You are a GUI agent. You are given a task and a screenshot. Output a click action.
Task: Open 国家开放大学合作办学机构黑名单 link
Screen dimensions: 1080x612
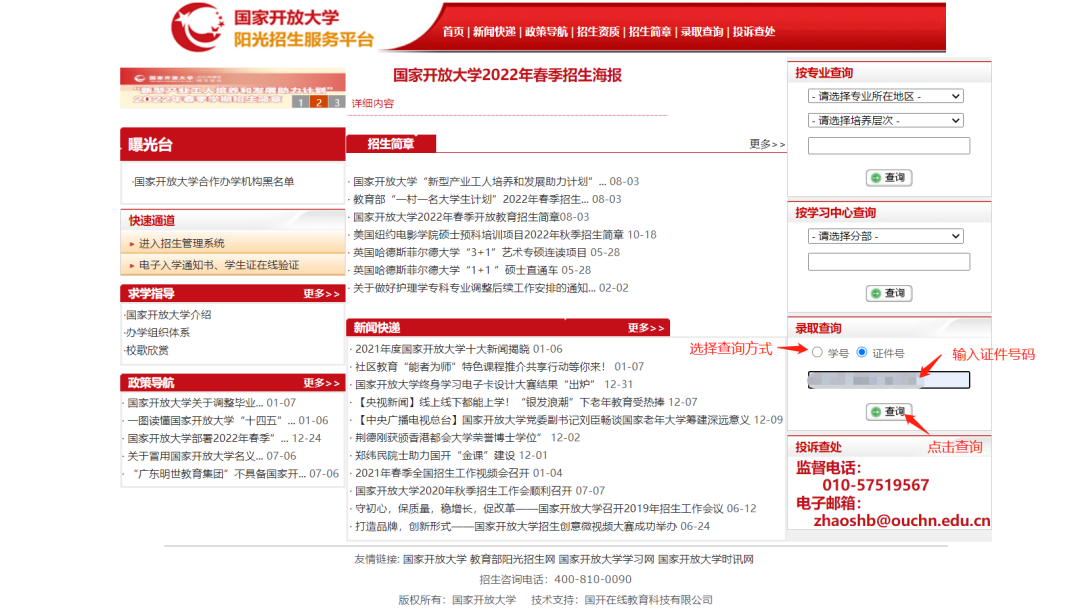(x=214, y=182)
